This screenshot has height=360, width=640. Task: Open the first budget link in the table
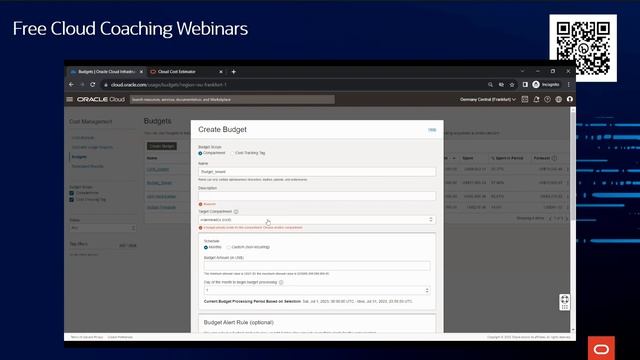coord(158,169)
